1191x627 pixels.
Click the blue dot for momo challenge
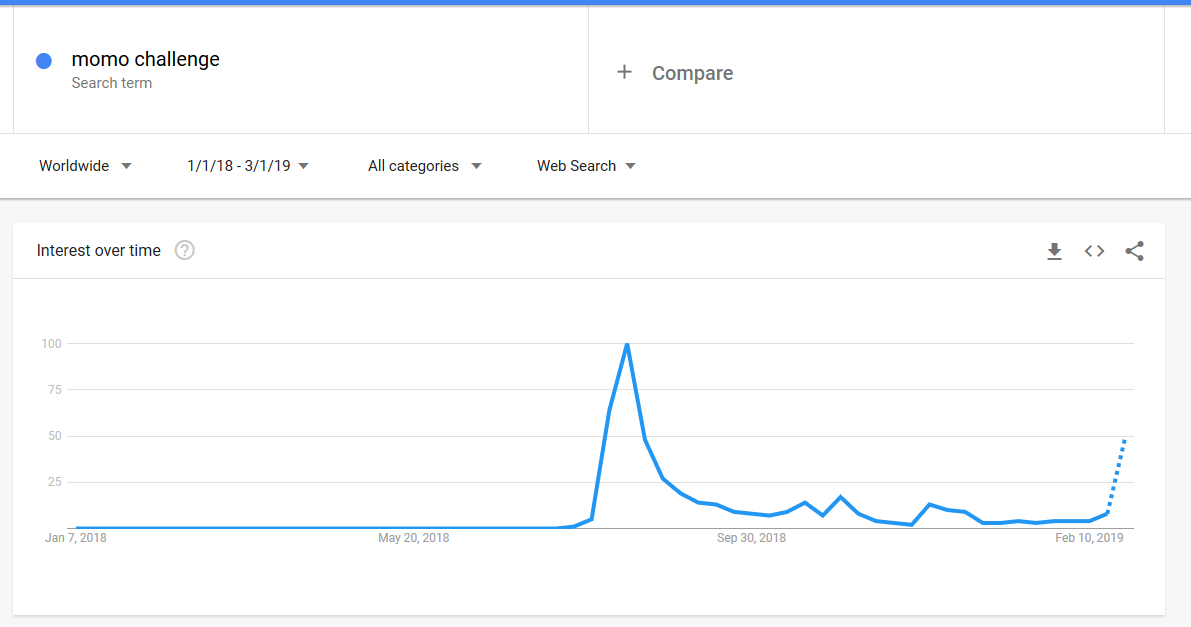(44, 61)
